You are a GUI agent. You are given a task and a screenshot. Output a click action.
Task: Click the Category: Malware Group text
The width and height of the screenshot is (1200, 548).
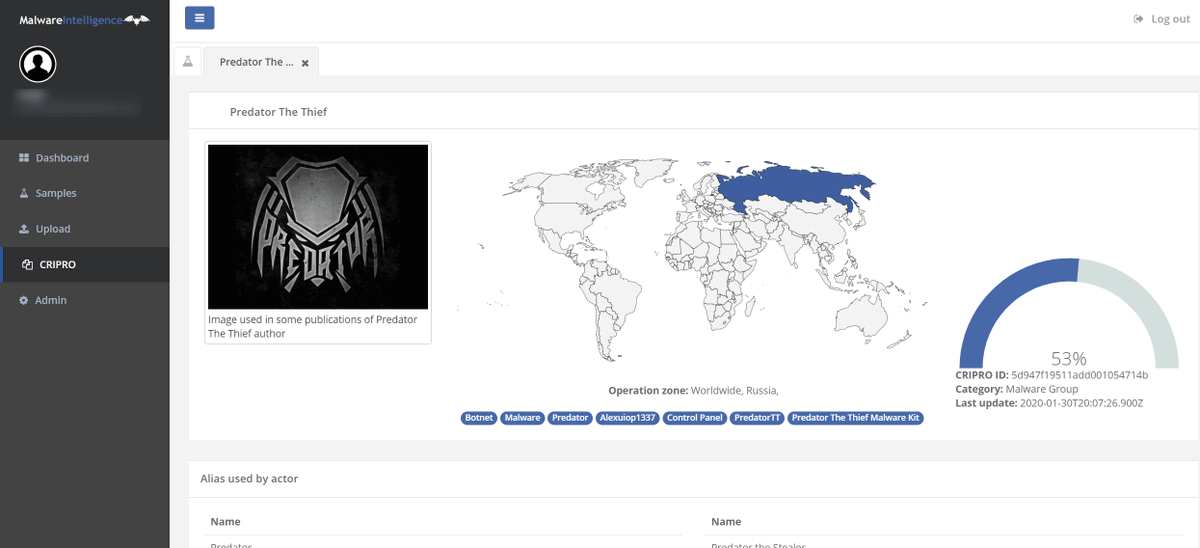pos(1017,389)
